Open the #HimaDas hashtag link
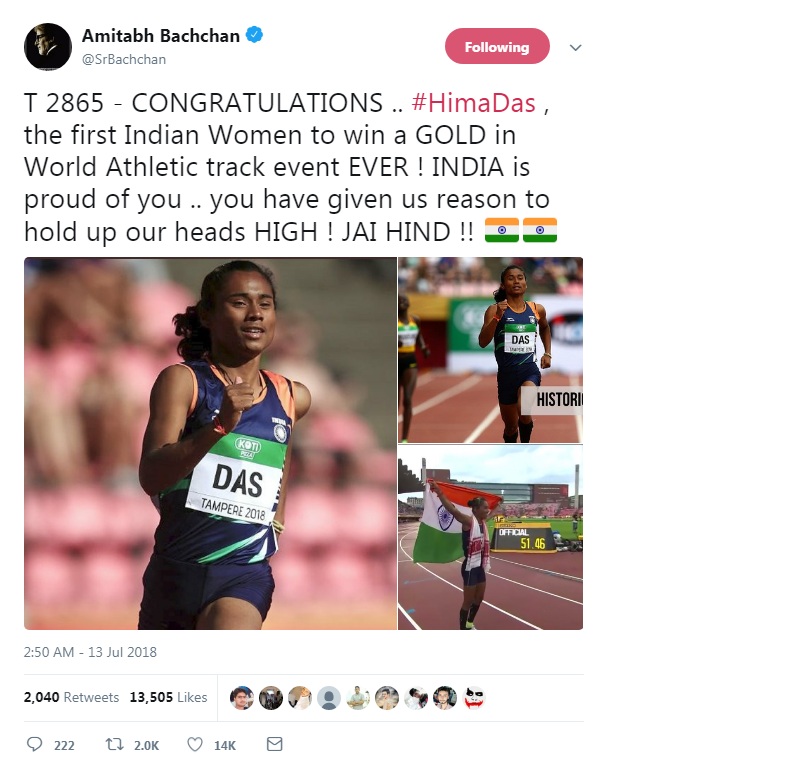The width and height of the screenshot is (804, 763). [x=473, y=103]
